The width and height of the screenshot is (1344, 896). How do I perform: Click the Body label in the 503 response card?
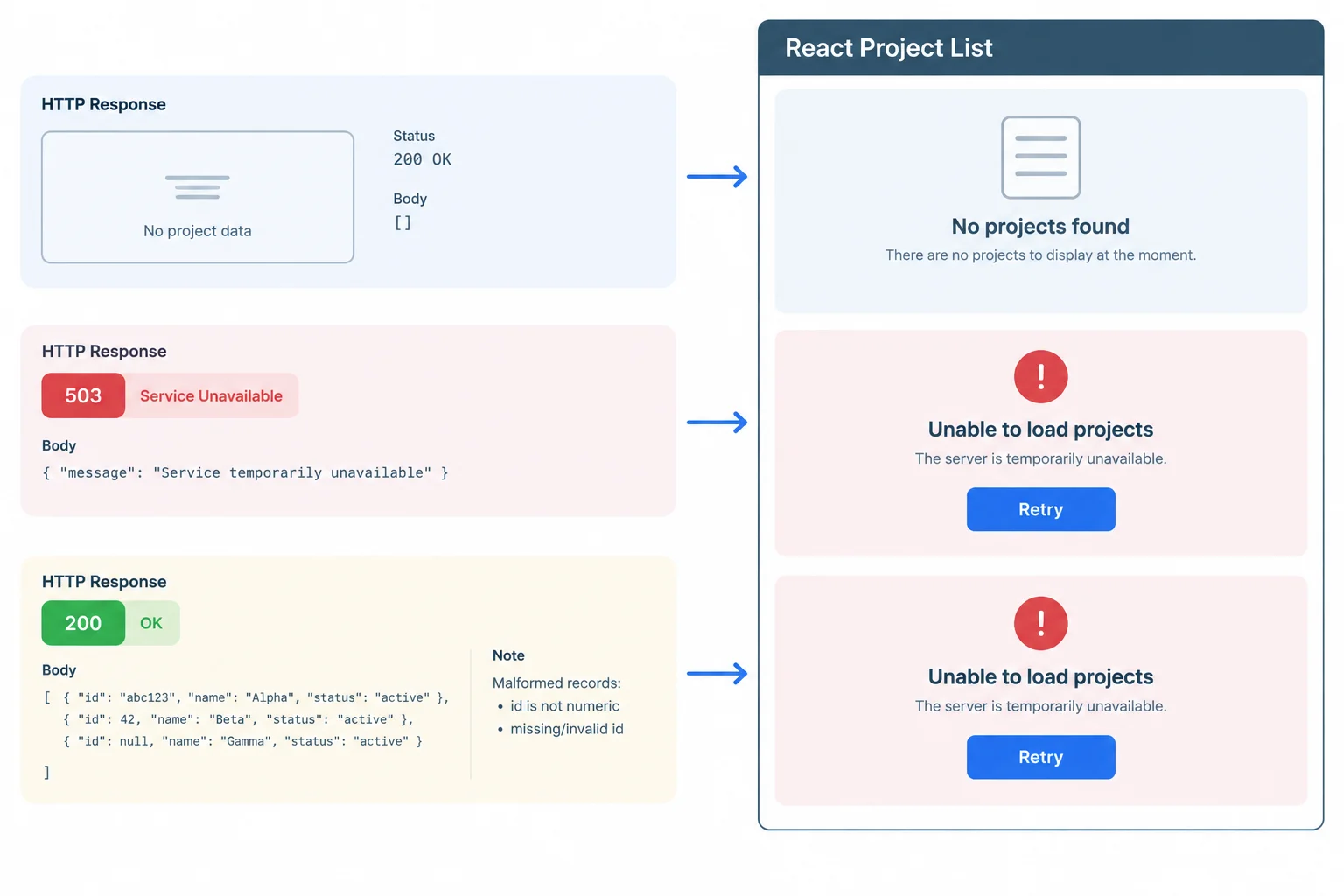coord(59,445)
